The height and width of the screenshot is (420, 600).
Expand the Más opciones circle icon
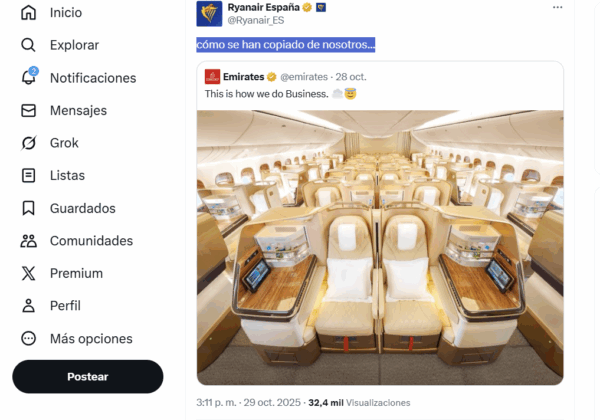(x=28, y=339)
